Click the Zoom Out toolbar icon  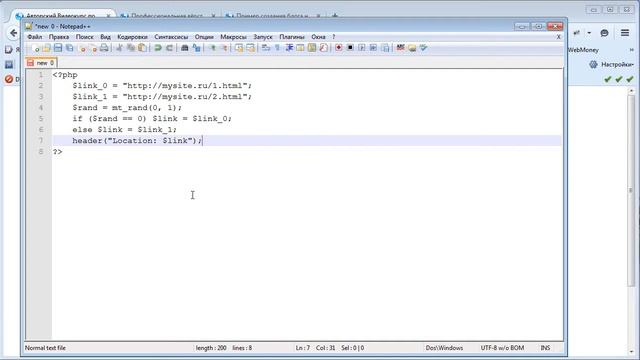[x=224, y=48]
